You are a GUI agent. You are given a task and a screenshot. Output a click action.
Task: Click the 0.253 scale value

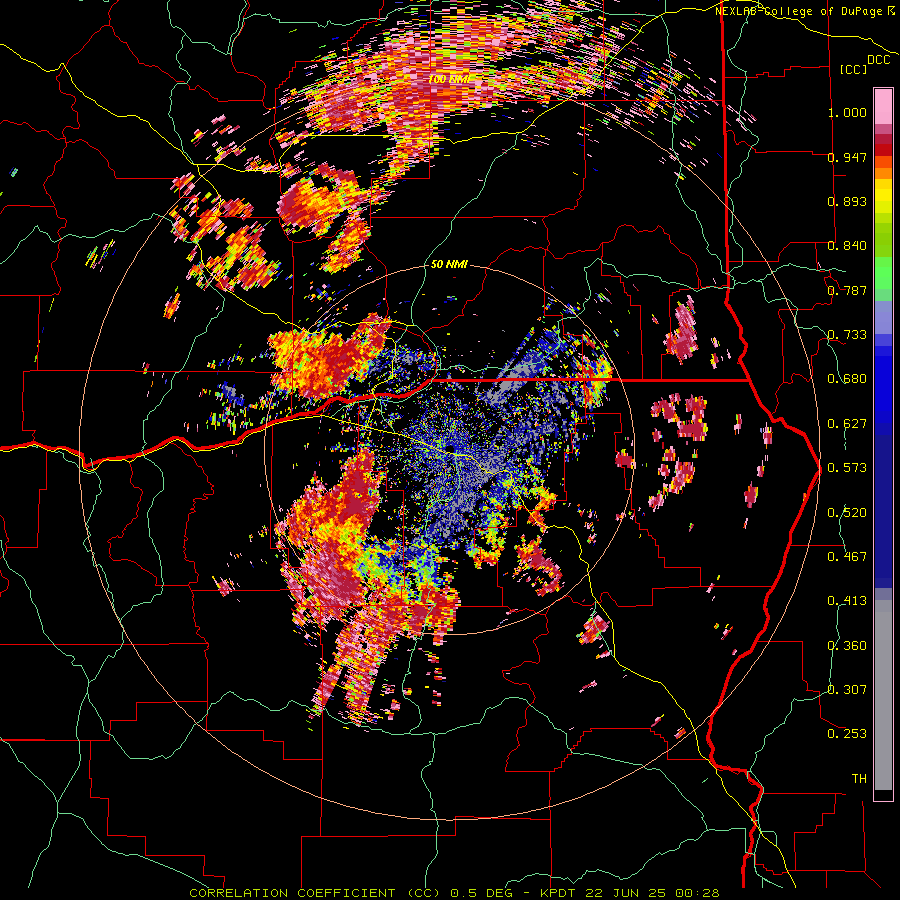point(847,734)
